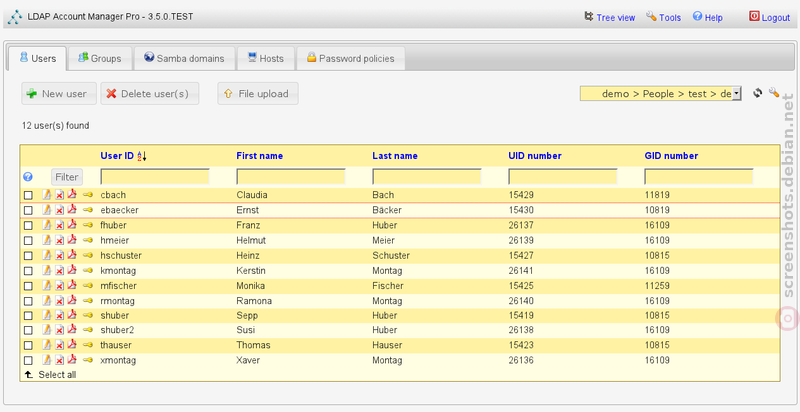Viewport: 800px width, 412px height.
Task: Check the box for user shuber2
Action: pyautogui.click(x=28, y=330)
